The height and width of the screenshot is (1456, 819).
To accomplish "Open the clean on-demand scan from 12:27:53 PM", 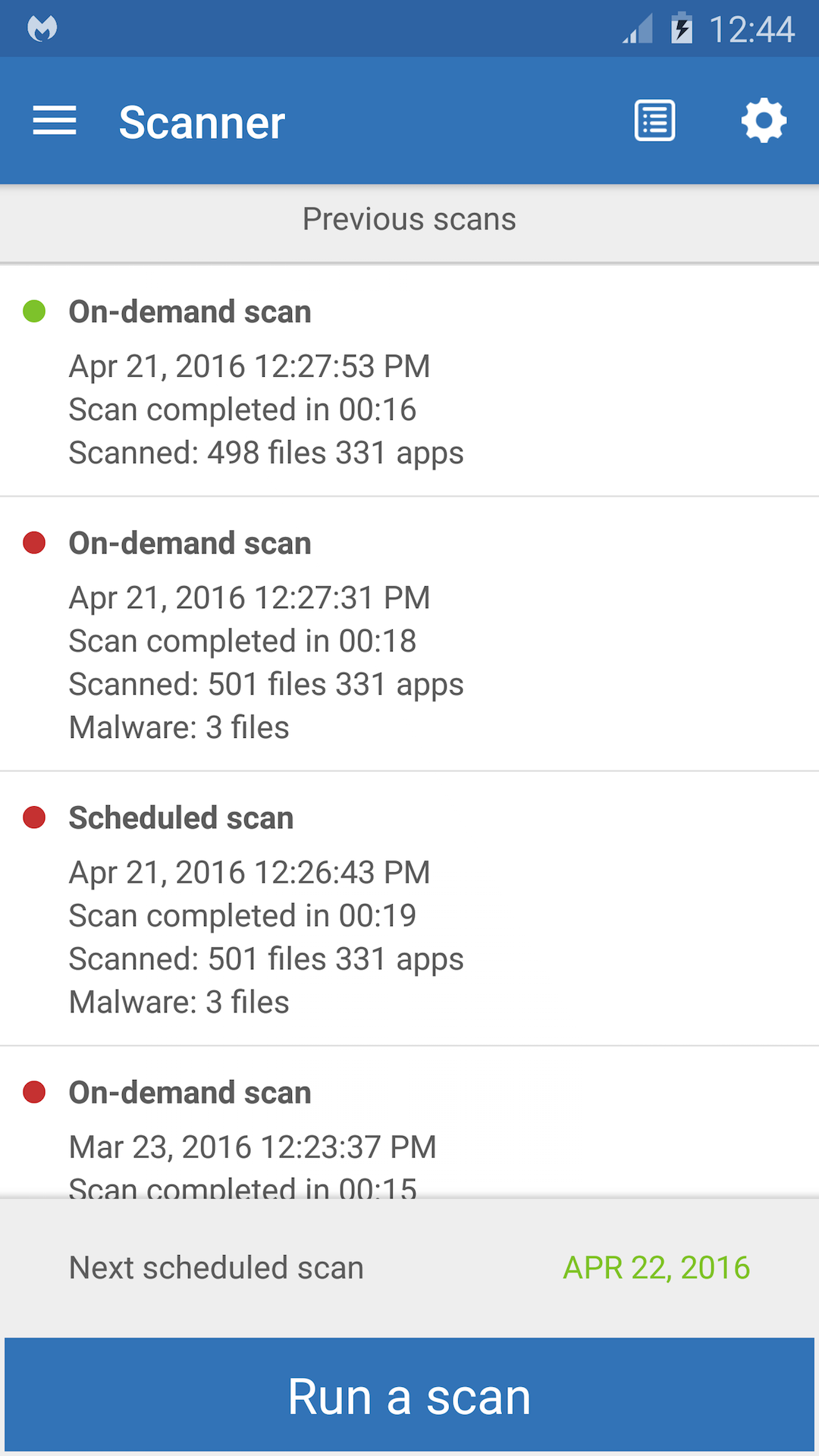I will point(409,381).
